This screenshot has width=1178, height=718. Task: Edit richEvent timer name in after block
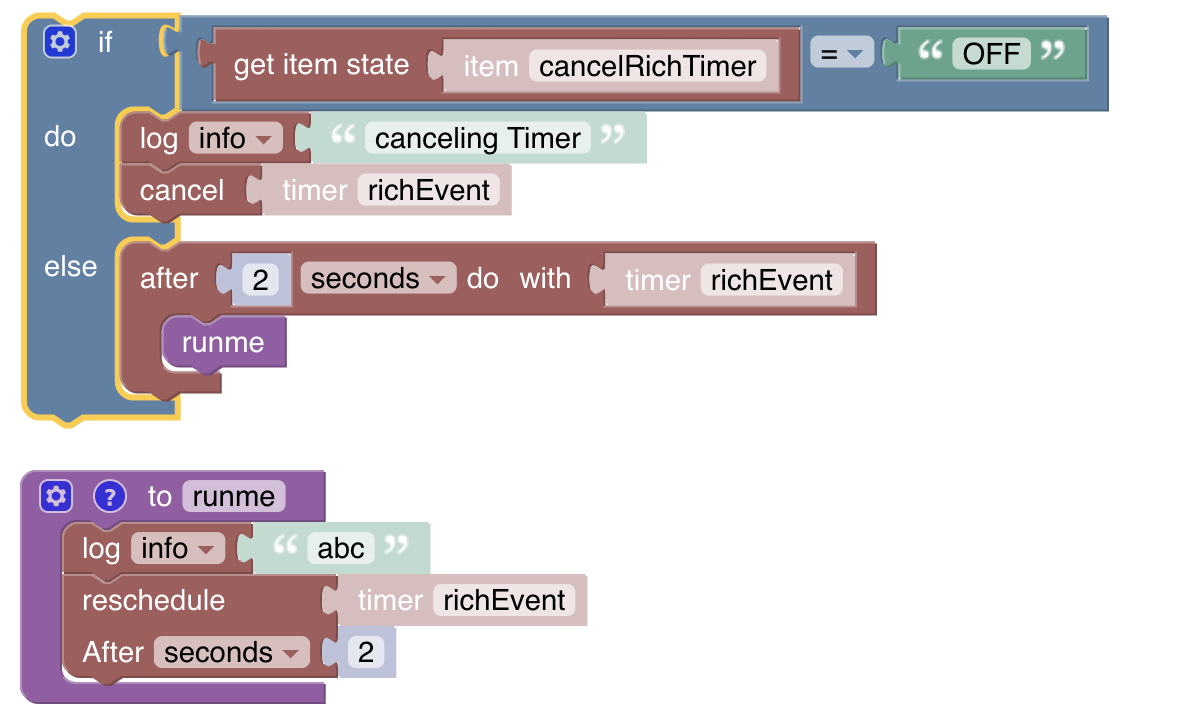pos(771,280)
